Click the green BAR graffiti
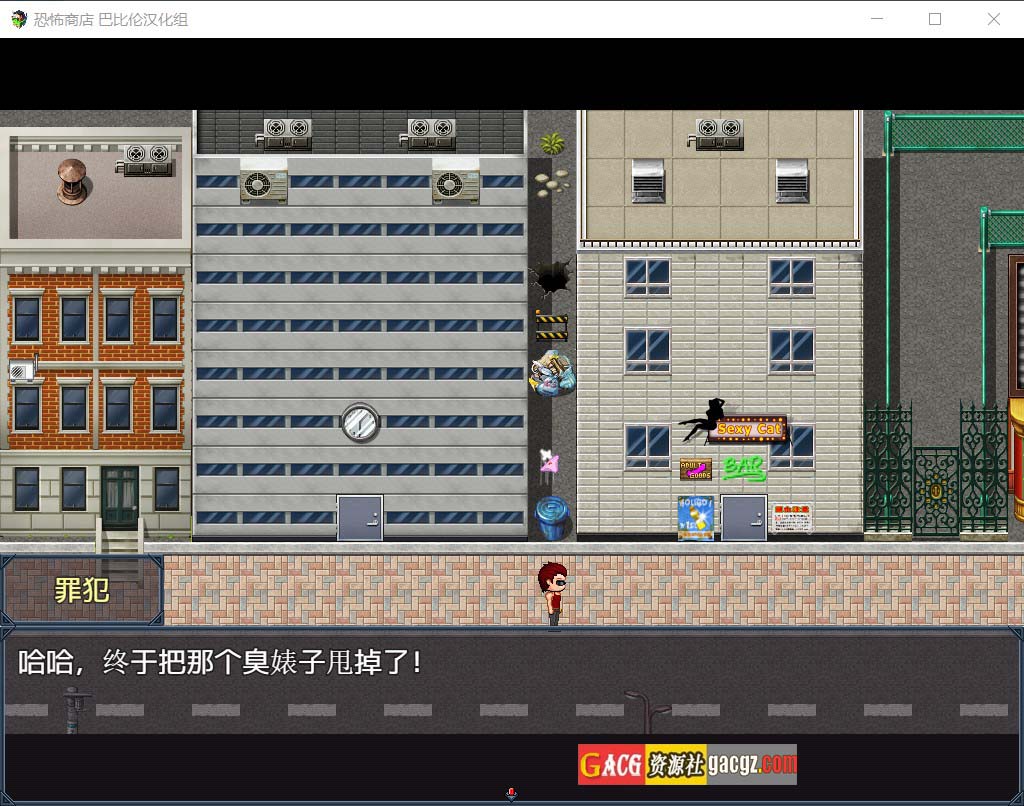This screenshot has height=806, width=1024. tap(743, 467)
